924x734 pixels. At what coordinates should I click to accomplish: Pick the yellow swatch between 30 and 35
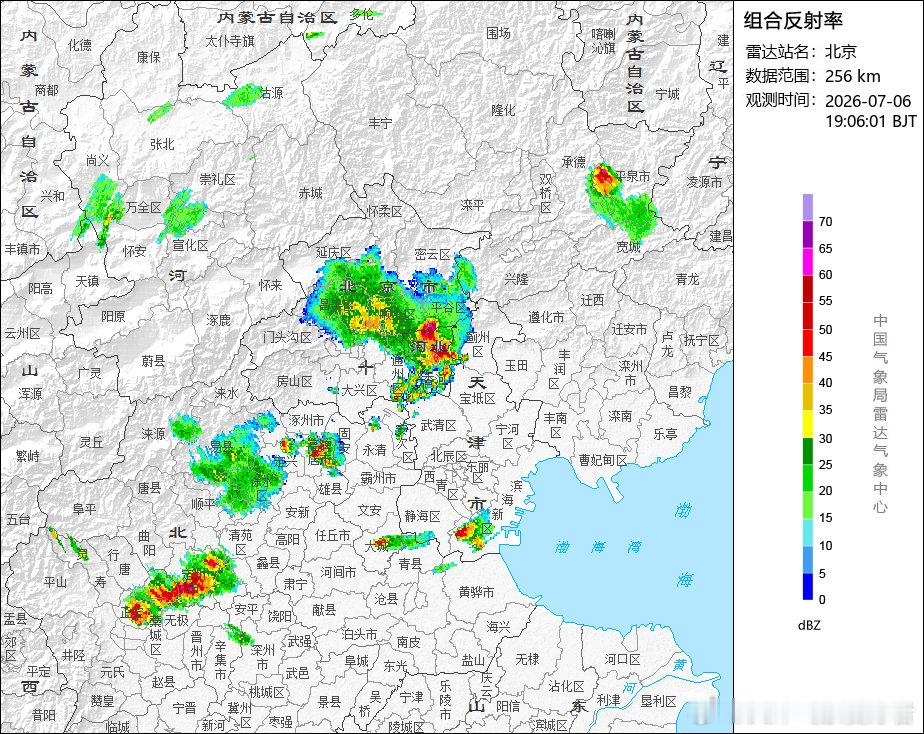click(x=807, y=424)
